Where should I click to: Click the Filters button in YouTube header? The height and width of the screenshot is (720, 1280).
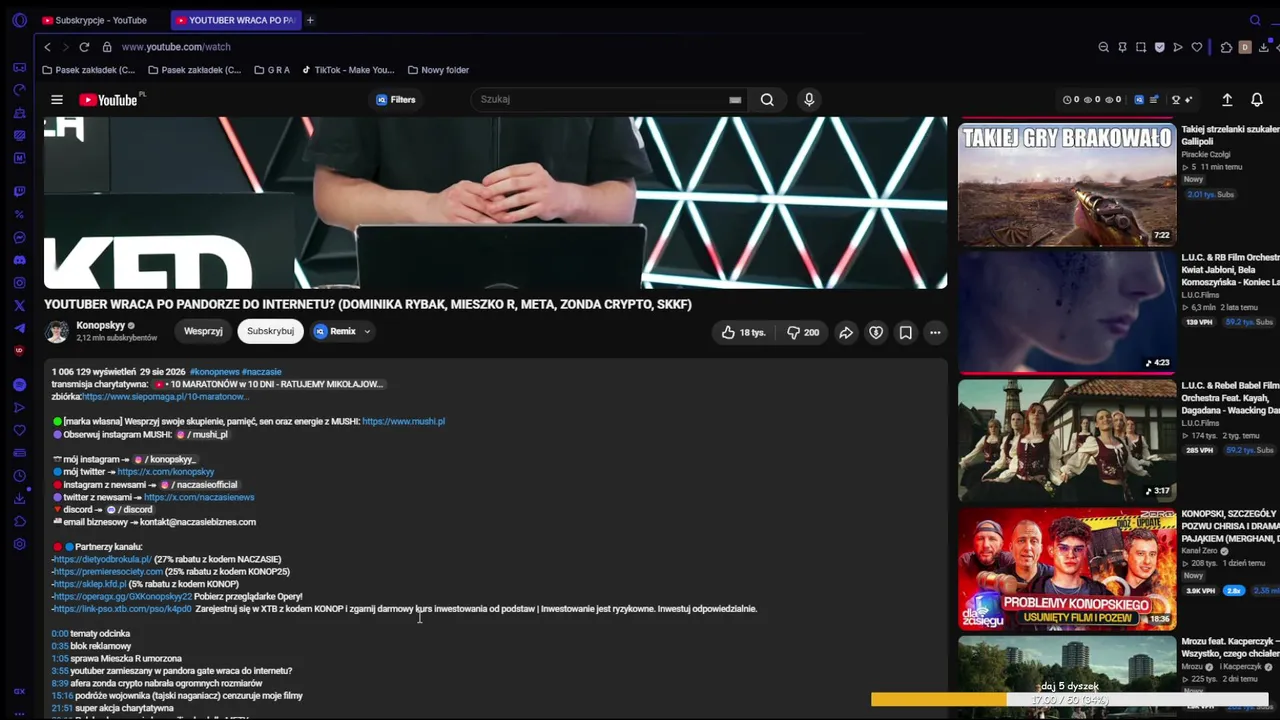coord(396,100)
